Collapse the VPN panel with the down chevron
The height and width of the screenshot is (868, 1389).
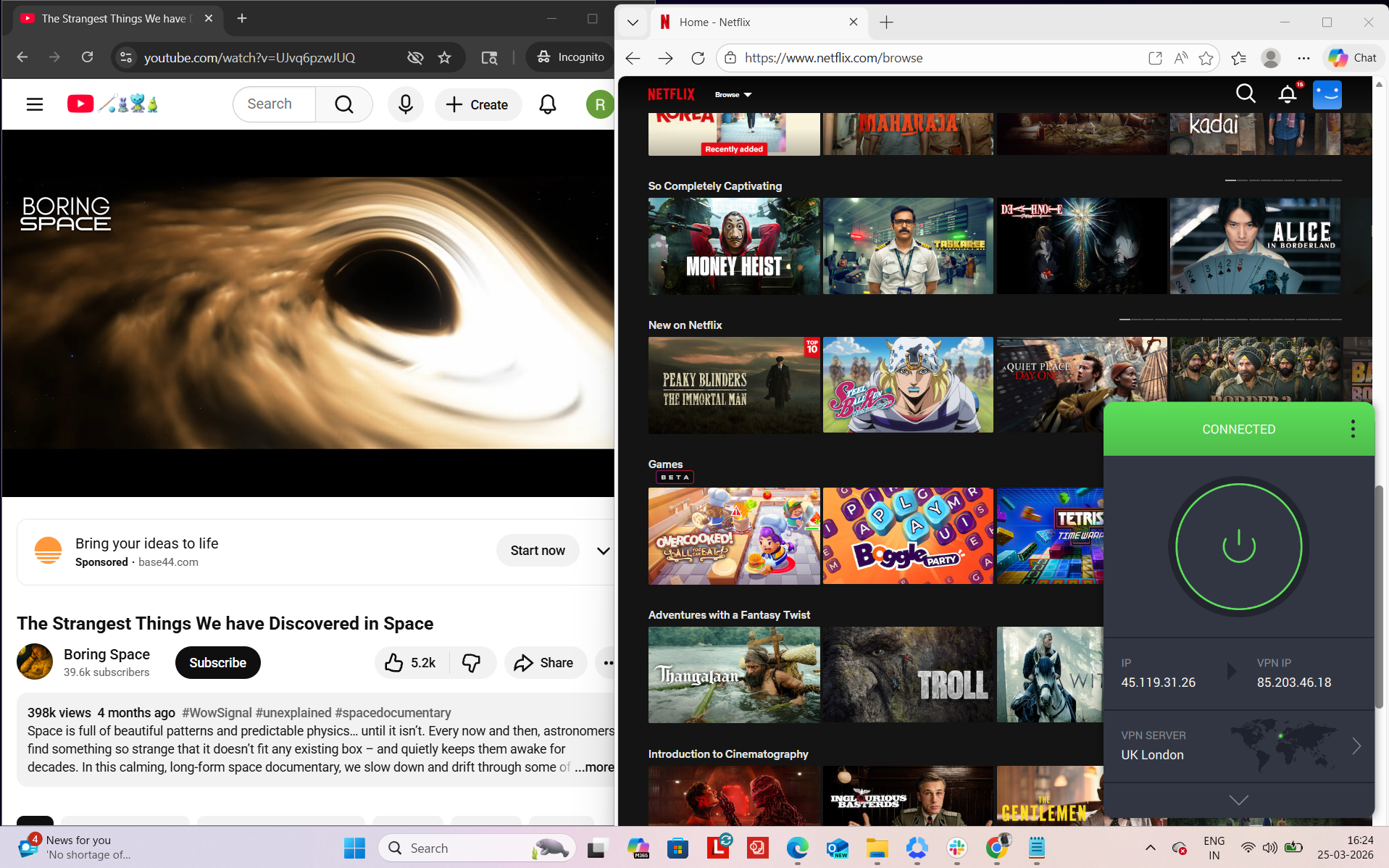click(x=1238, y=800)
